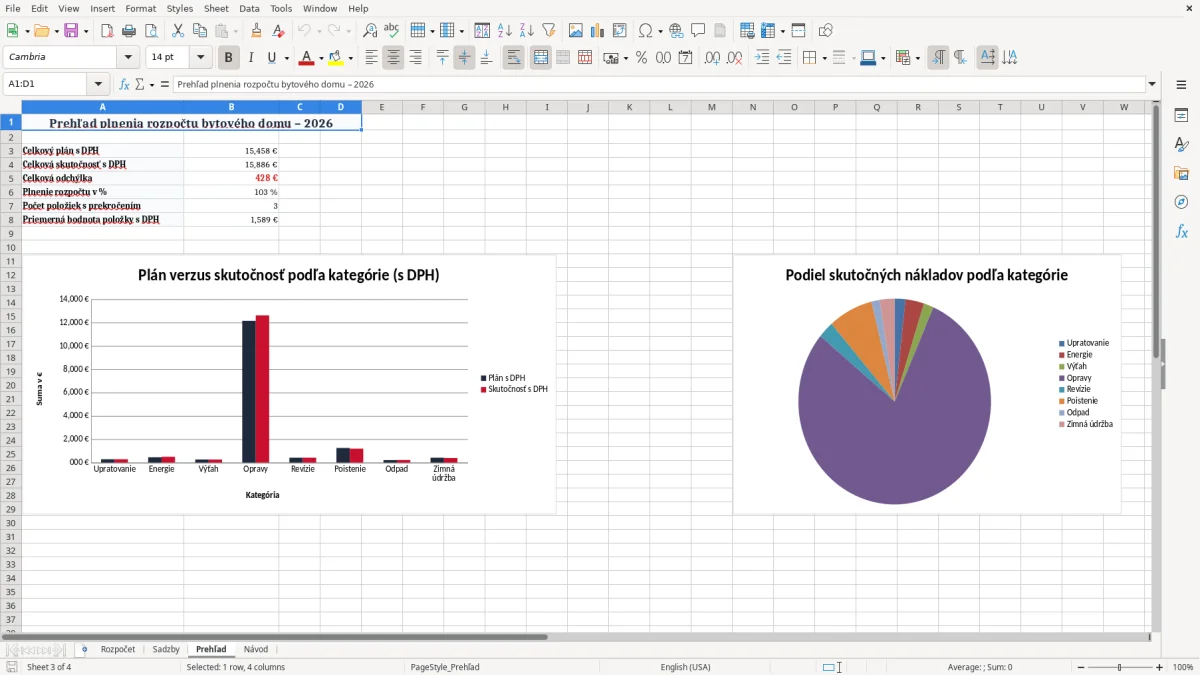Screen dimensions: 1200x675
Task: Click Merge and Center Cells icon
Action: pyautogui.click(x=540, y=57)
